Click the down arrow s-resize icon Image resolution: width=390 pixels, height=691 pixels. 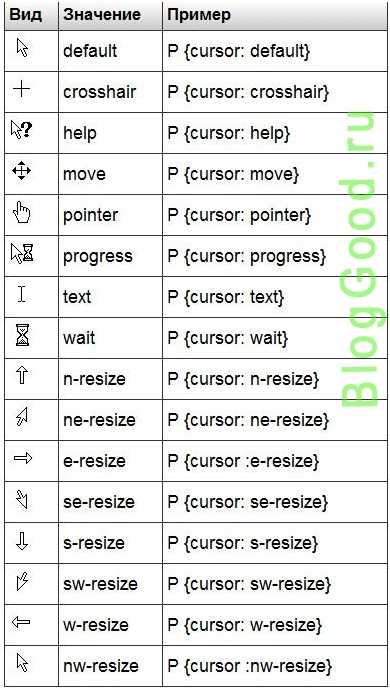tap(22, 541)
